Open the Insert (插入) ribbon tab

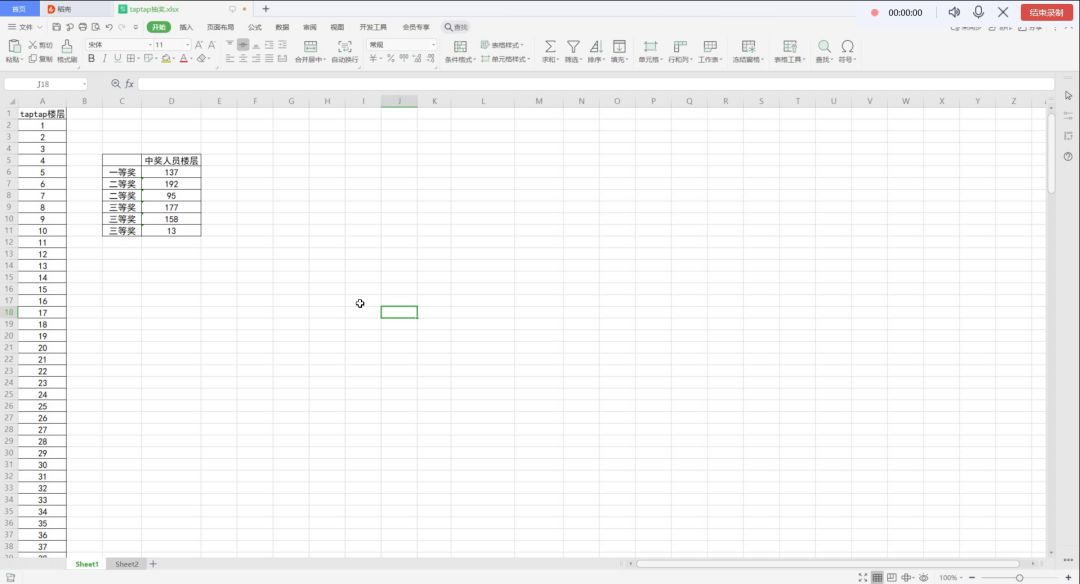coord(186,27)
